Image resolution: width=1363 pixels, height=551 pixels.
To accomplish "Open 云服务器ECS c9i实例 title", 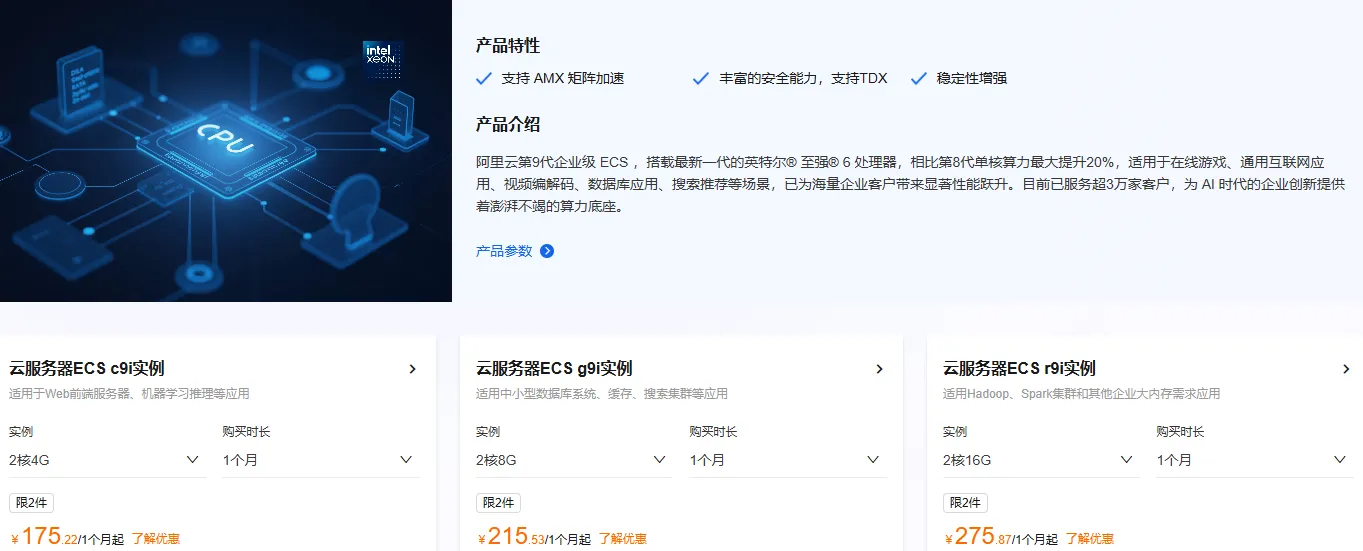I will (87, 369).
